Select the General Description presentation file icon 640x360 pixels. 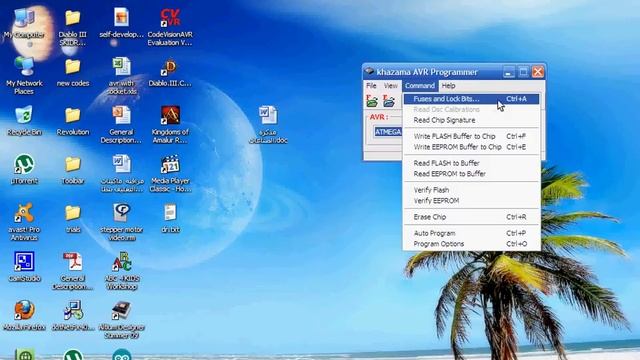point(121,124)
